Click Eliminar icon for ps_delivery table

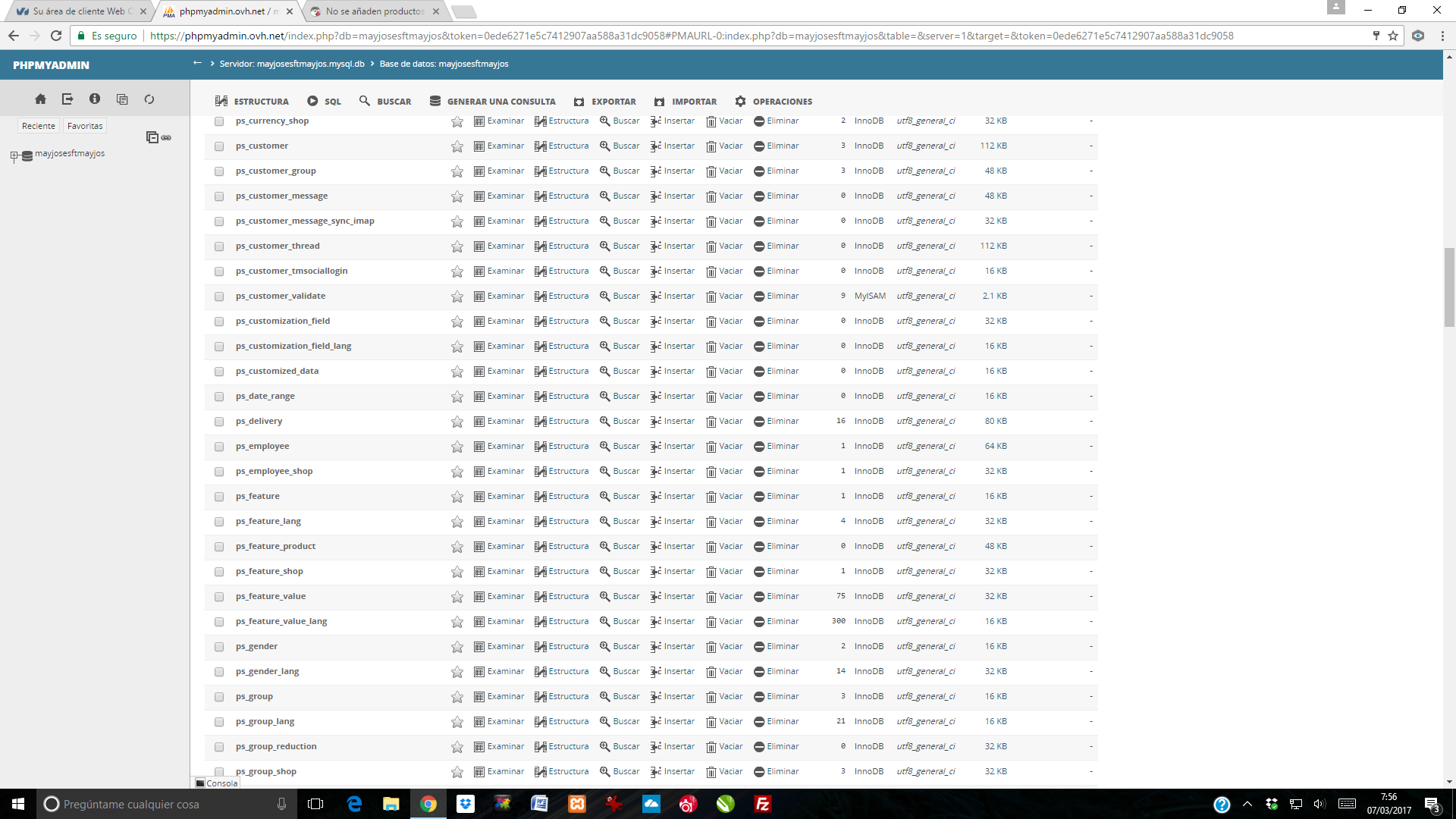[x=758, y=422]
